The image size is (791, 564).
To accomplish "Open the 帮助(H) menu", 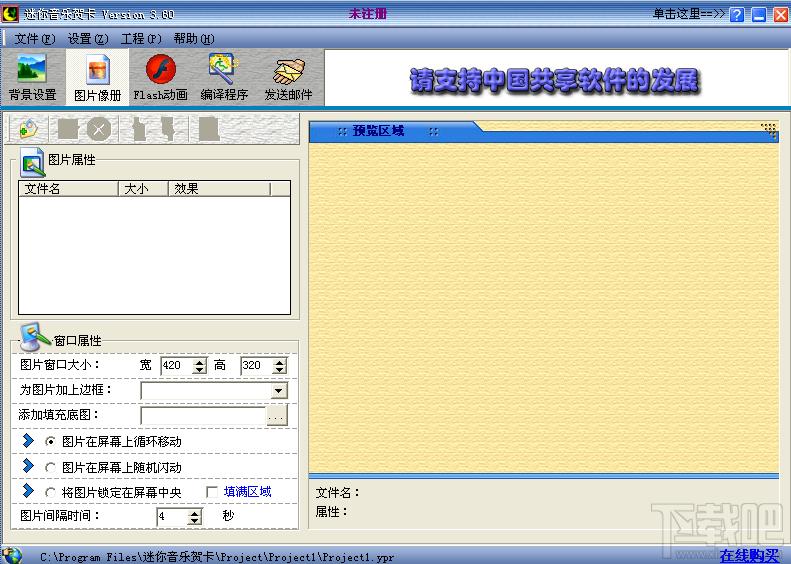I will click(194, 38).
